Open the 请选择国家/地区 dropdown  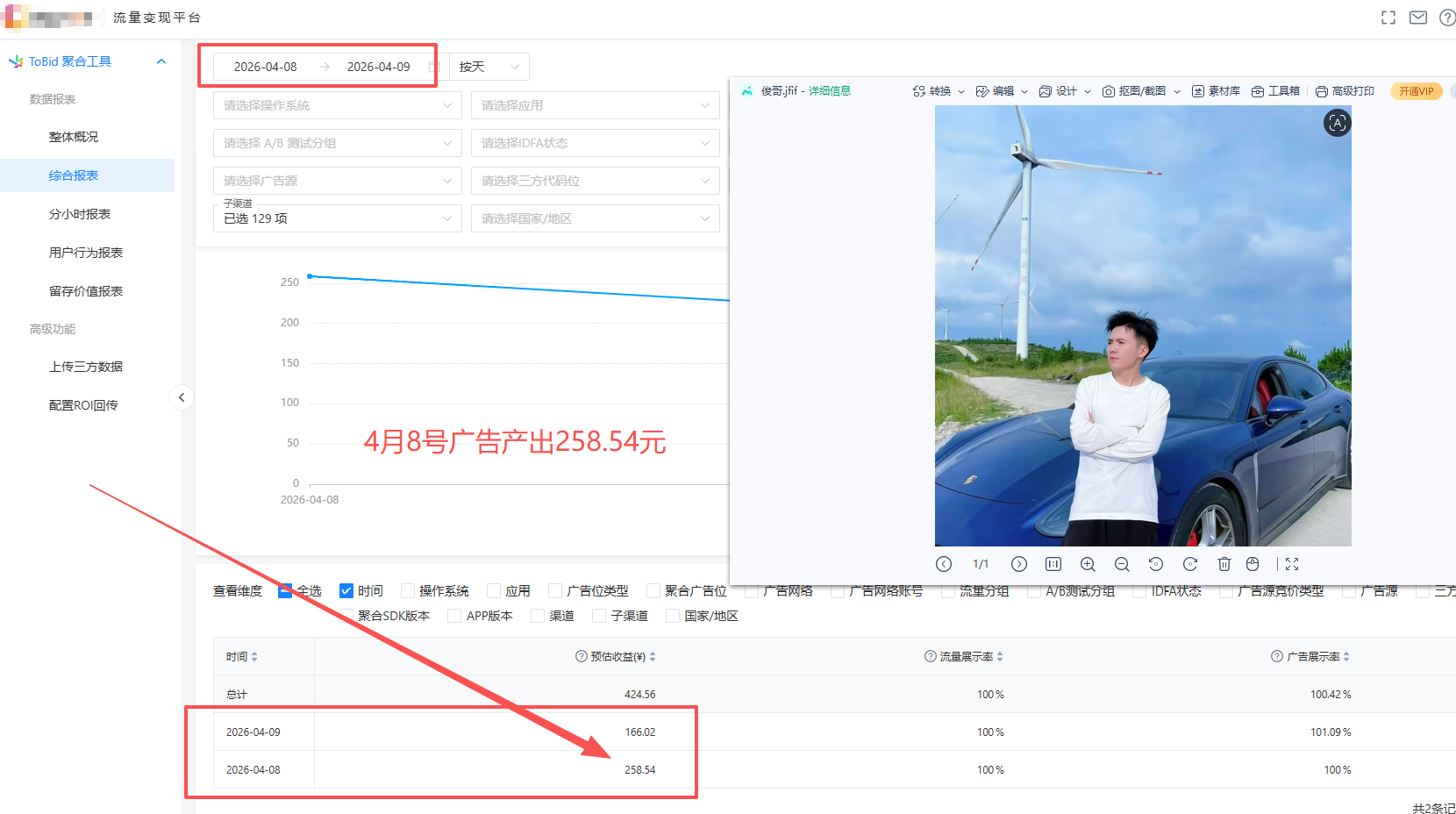coord(595,218)
